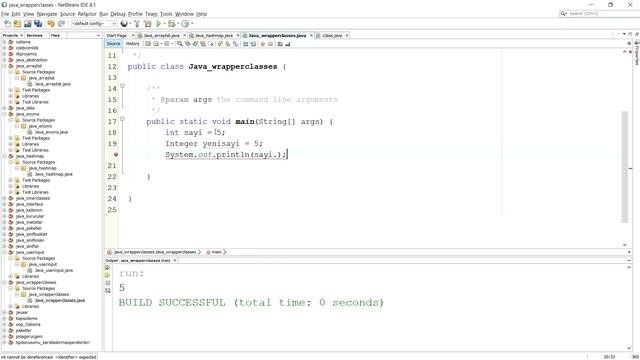Switch to the Java_hashmap.java editor tab
The width and height of the screenshot is (640, 360).
213,36
